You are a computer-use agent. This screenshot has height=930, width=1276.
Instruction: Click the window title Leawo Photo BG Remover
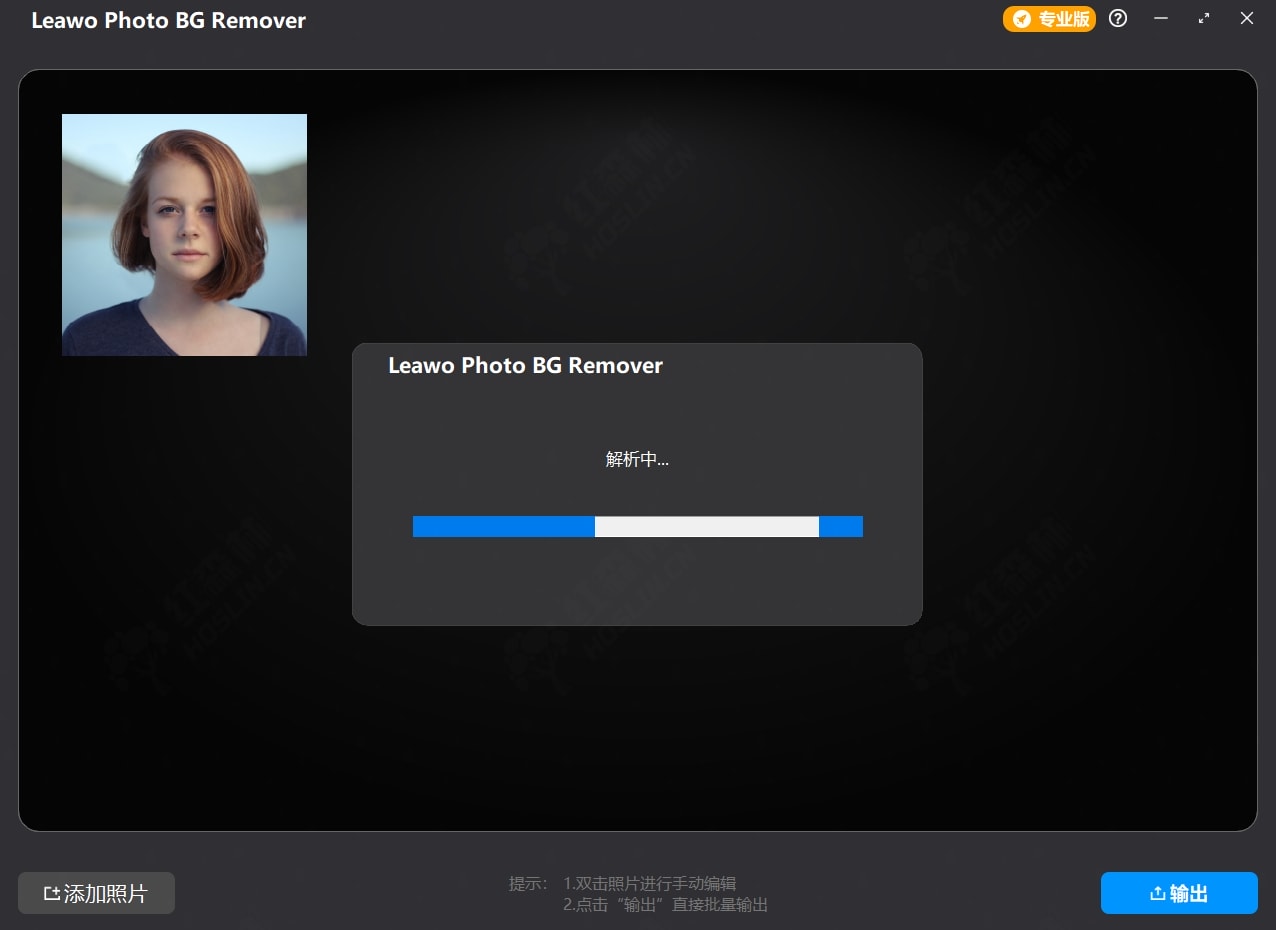(169, 20)
